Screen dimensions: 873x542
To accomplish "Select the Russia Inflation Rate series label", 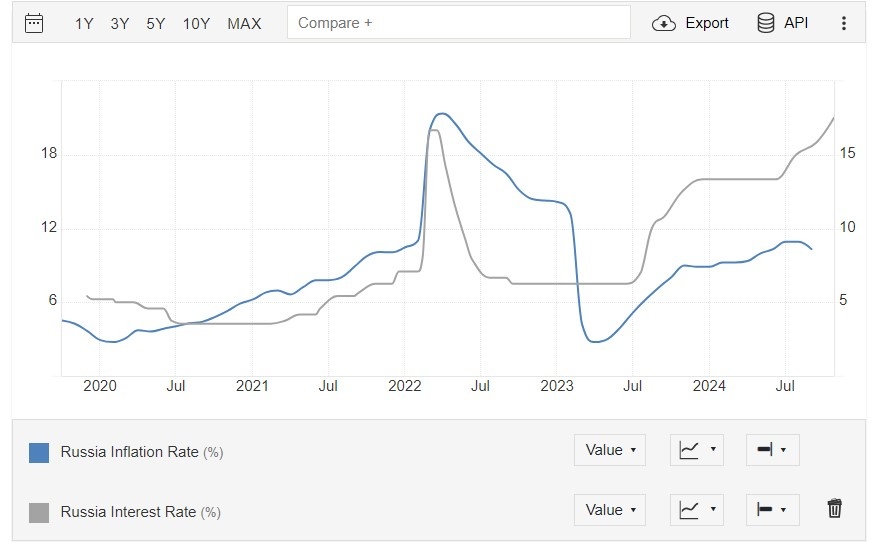I will click(x=142, y=452).
